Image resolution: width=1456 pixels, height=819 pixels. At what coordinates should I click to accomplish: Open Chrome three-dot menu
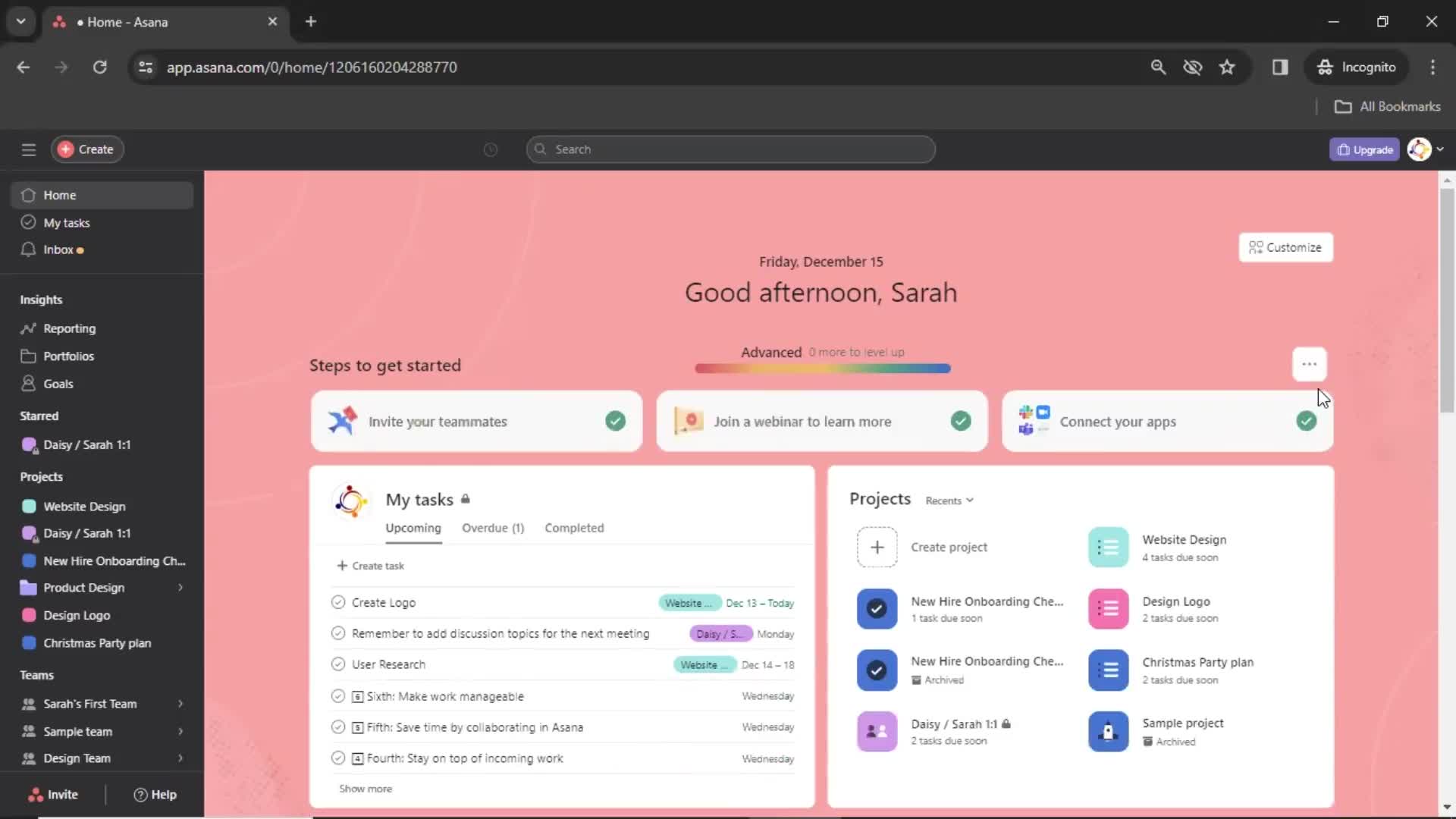[1432, 67]
